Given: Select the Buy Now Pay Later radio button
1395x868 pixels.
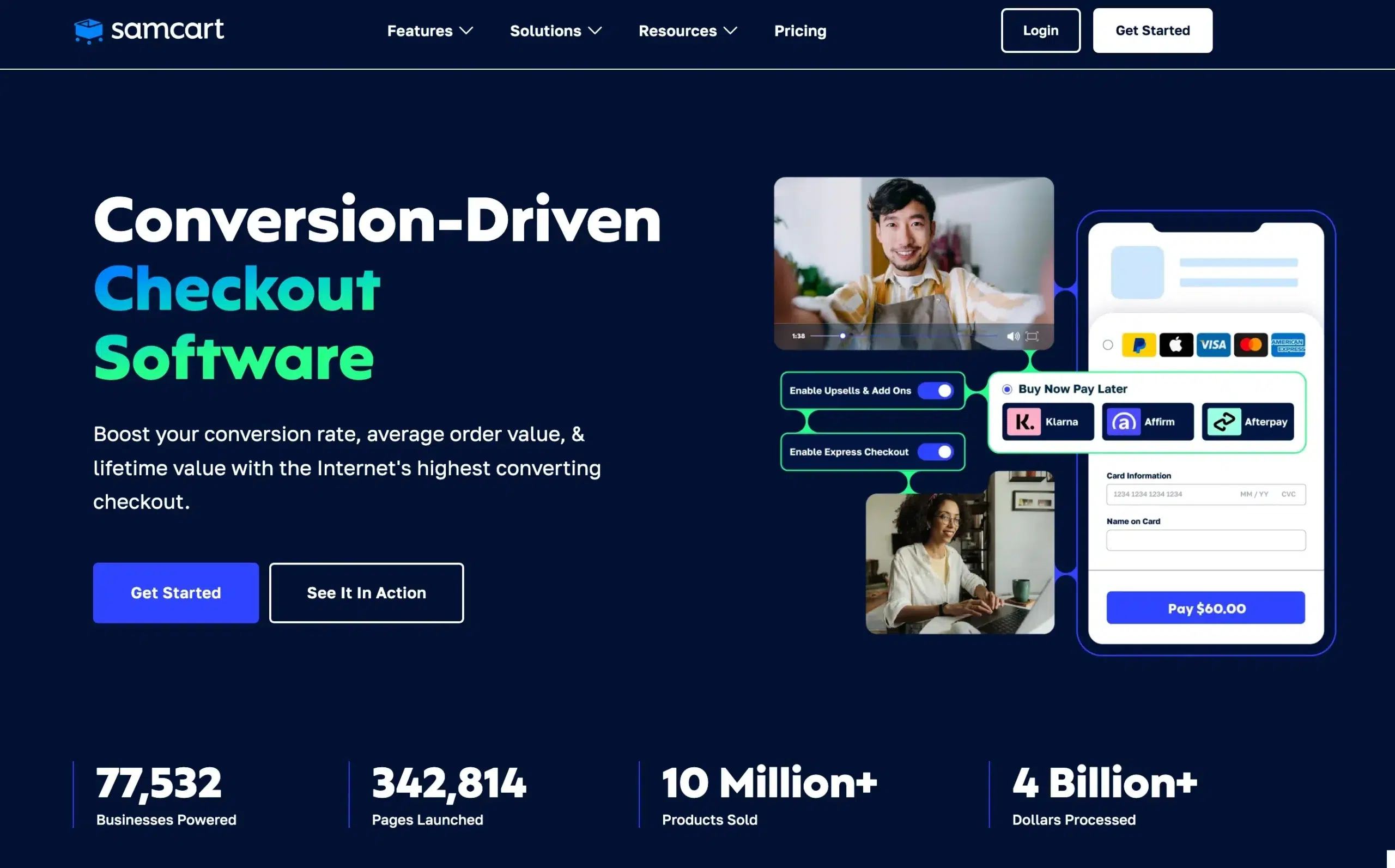Looking at the screenshot, I should (1007, 388).
